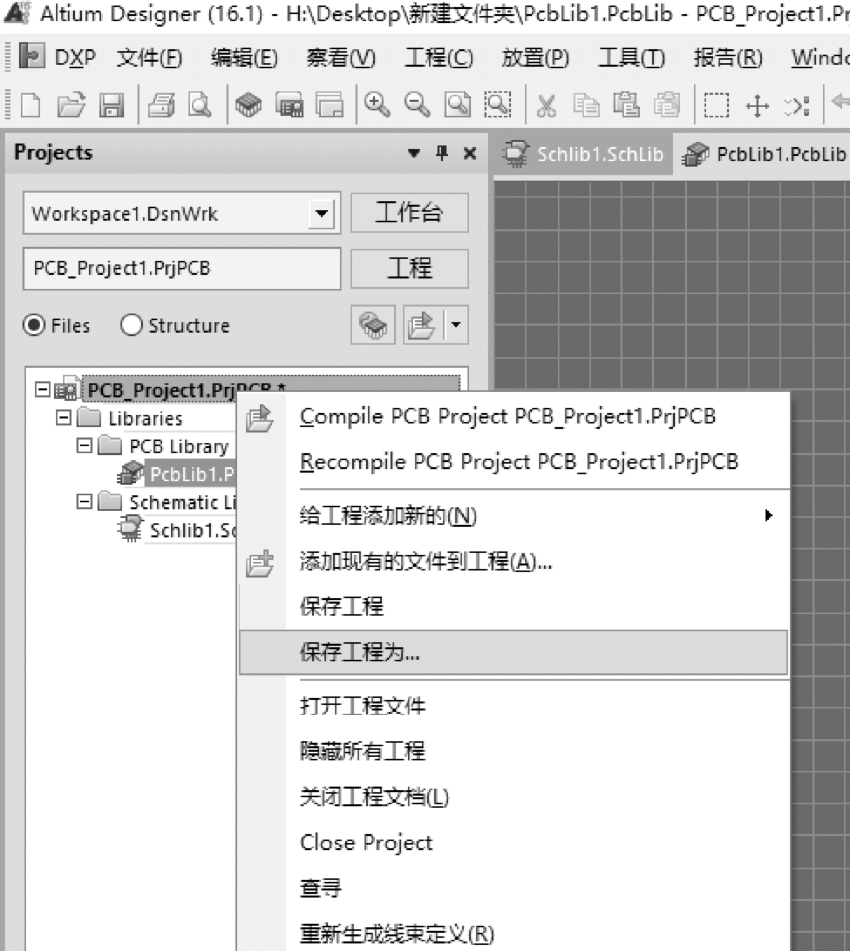Select the Files radio button
Viewport: 850px width, 951px height.
34,325
